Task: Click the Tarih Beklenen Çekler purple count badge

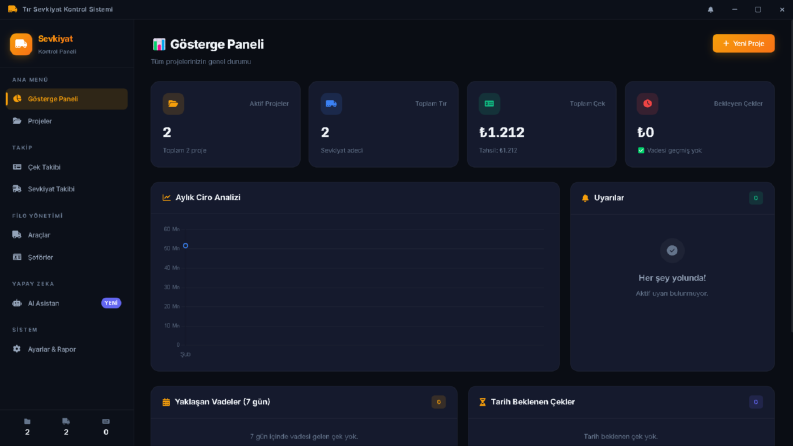Action: click(756, 402)
